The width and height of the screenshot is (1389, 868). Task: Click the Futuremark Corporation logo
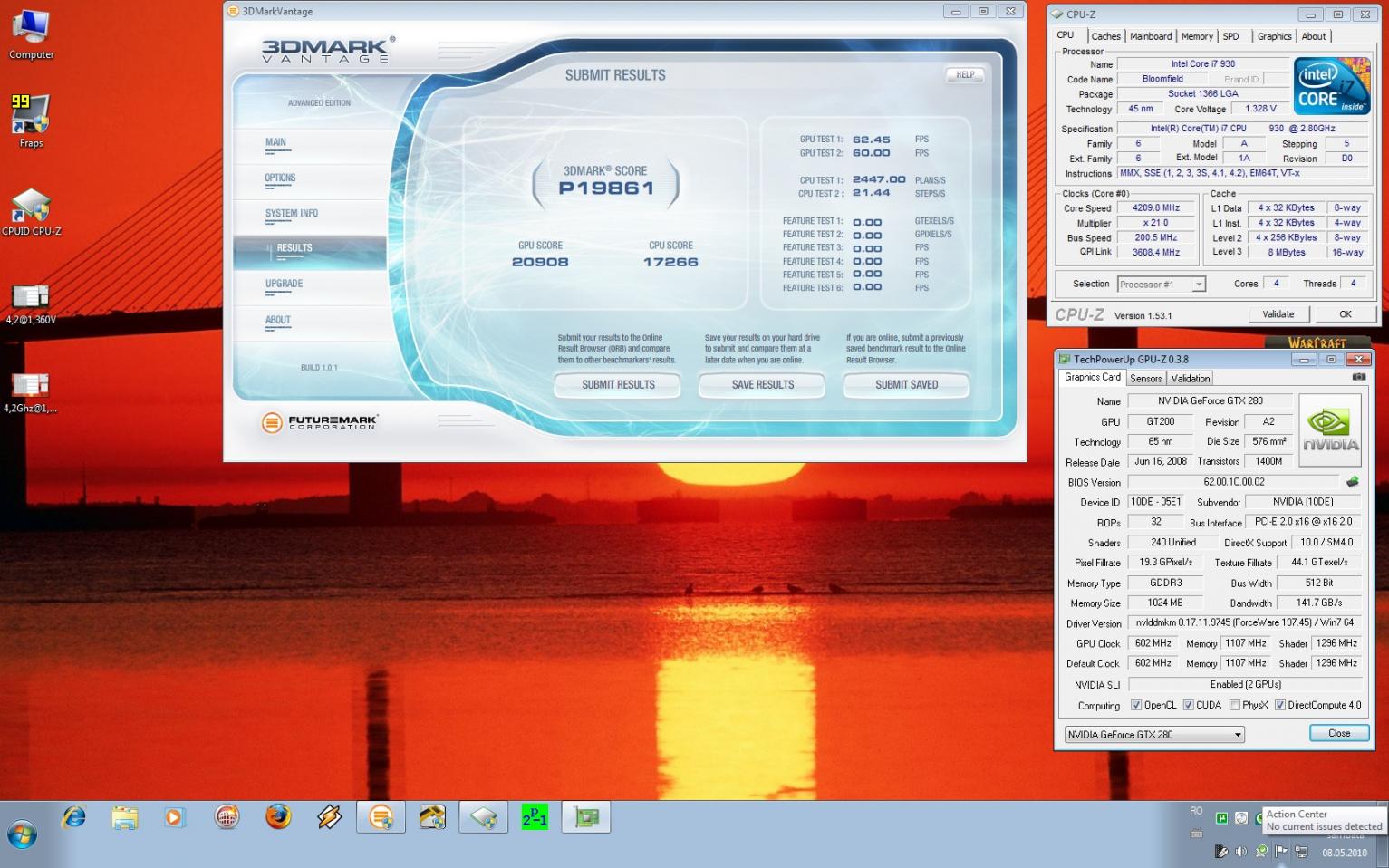pos(319,422)
